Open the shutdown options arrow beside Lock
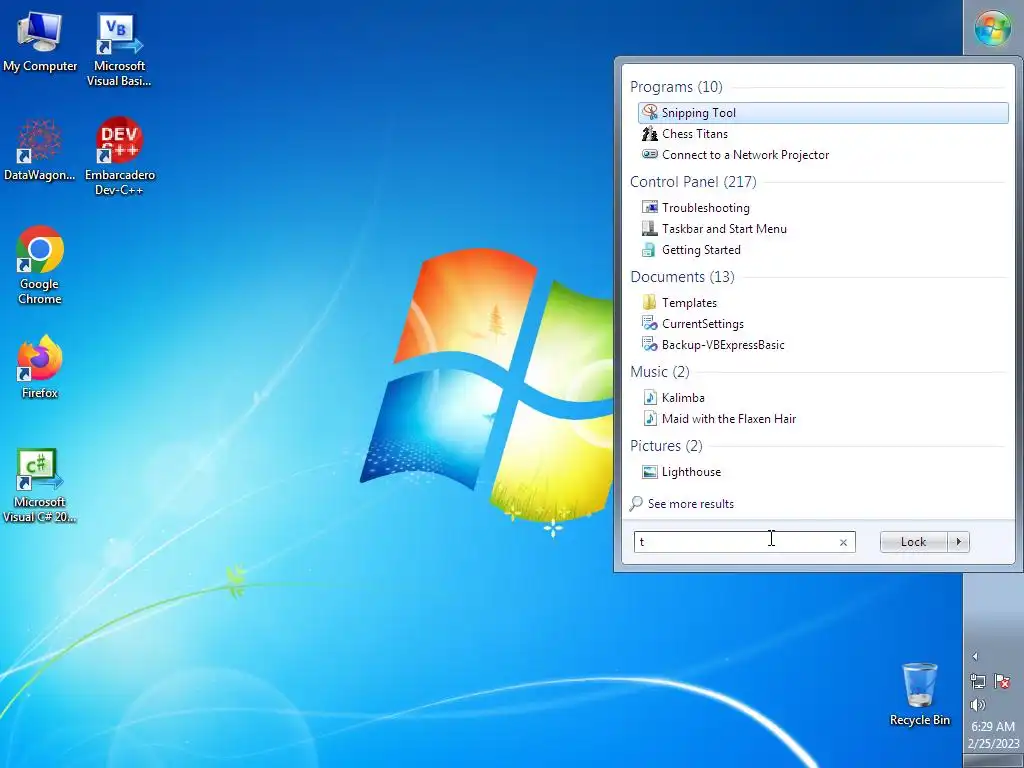 958,541
